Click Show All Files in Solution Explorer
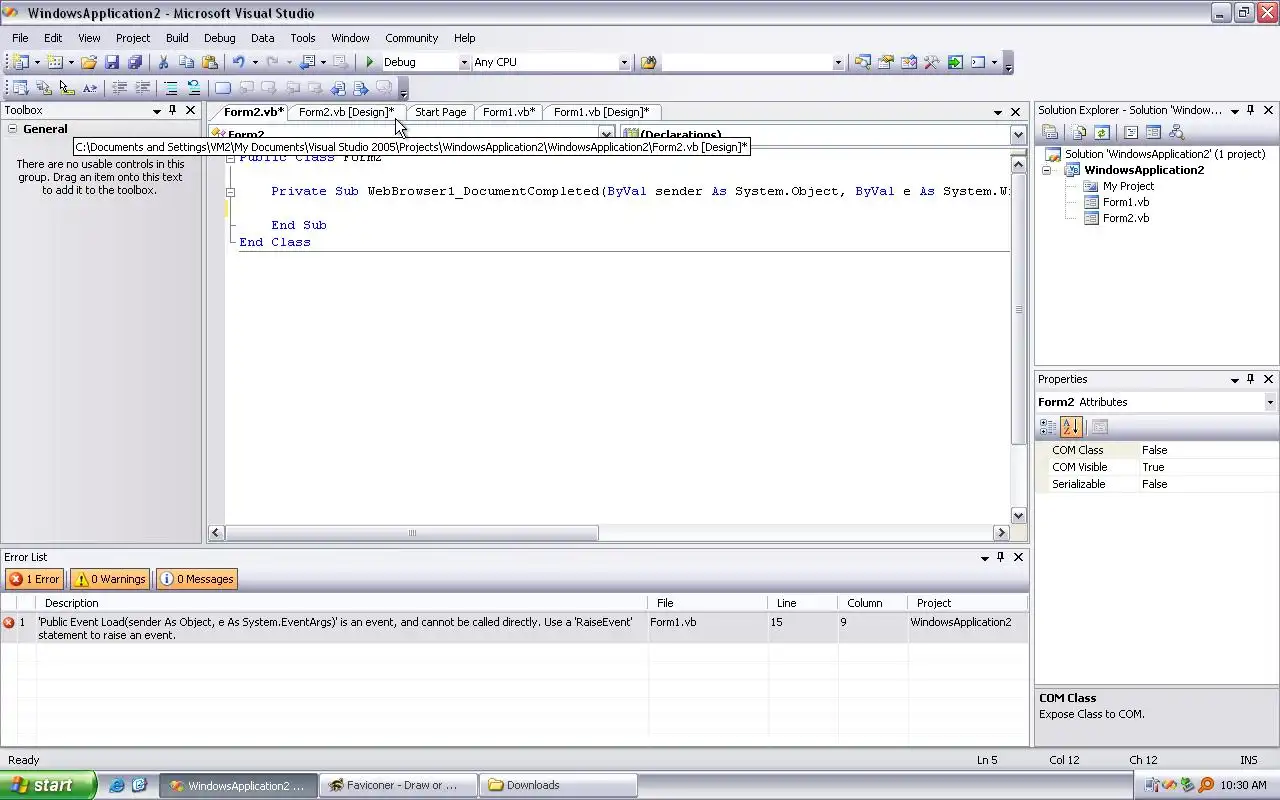The height and width of the screenshot is (800, 1280). 1079,132
